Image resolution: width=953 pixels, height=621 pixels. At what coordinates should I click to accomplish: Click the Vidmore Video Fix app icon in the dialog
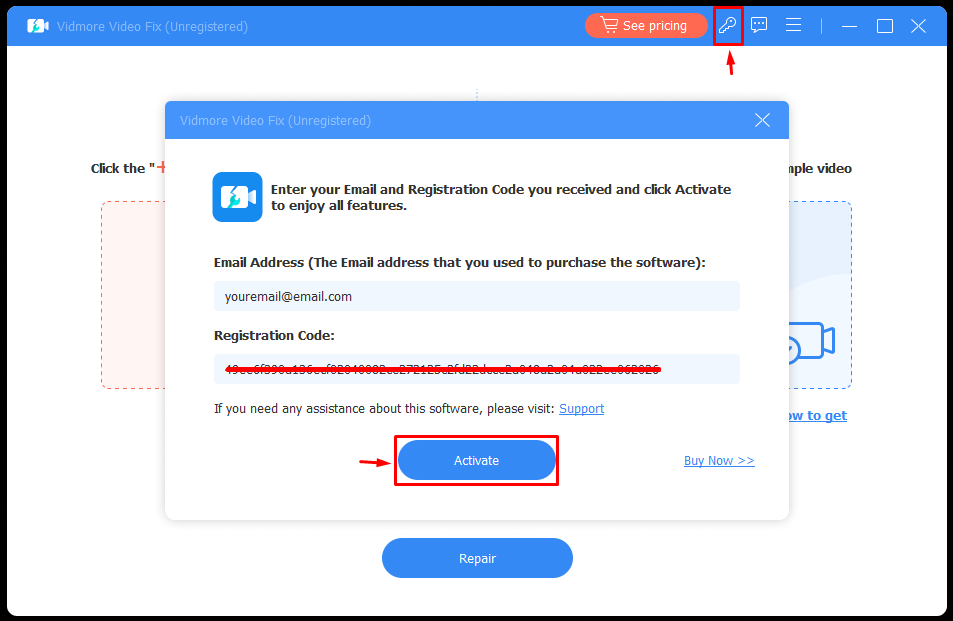coord(237,197)
